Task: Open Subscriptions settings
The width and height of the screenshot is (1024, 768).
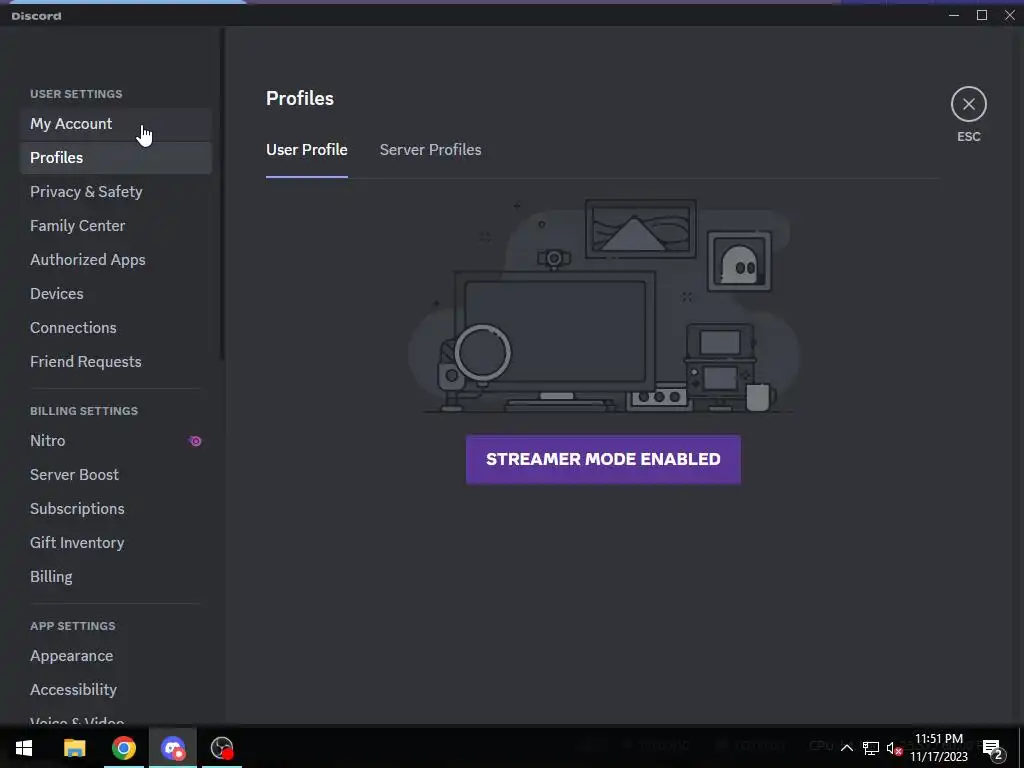Action: [x=116, y=509]
